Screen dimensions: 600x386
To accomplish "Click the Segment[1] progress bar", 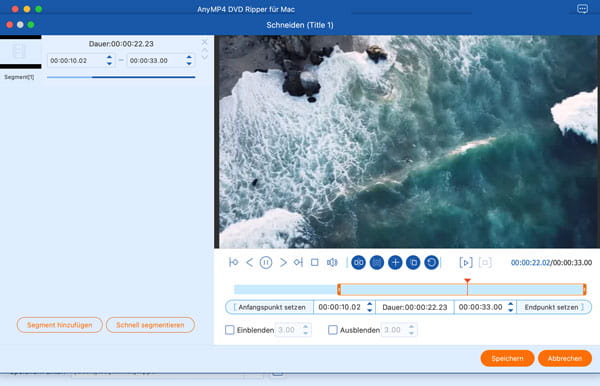I will (x=121, y=77).
